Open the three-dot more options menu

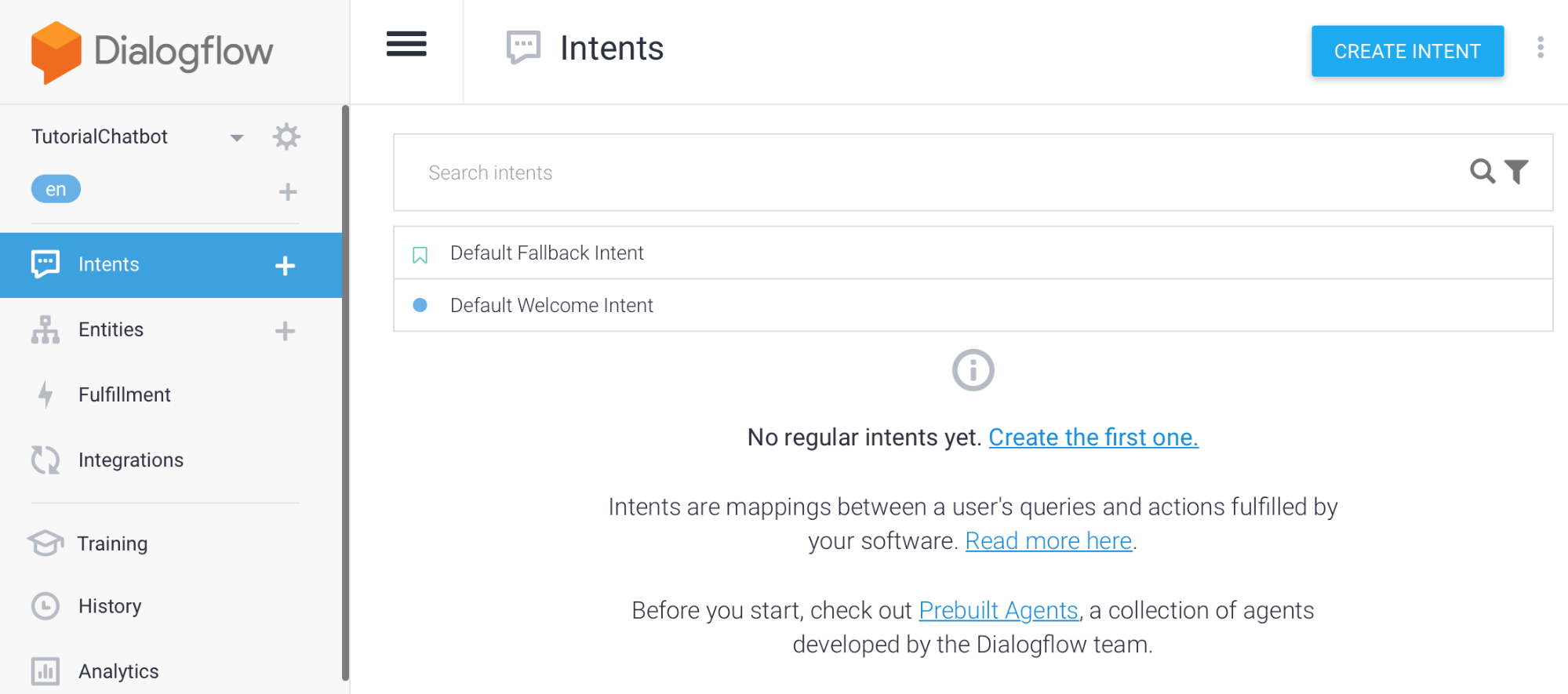tap(1541, 48)
